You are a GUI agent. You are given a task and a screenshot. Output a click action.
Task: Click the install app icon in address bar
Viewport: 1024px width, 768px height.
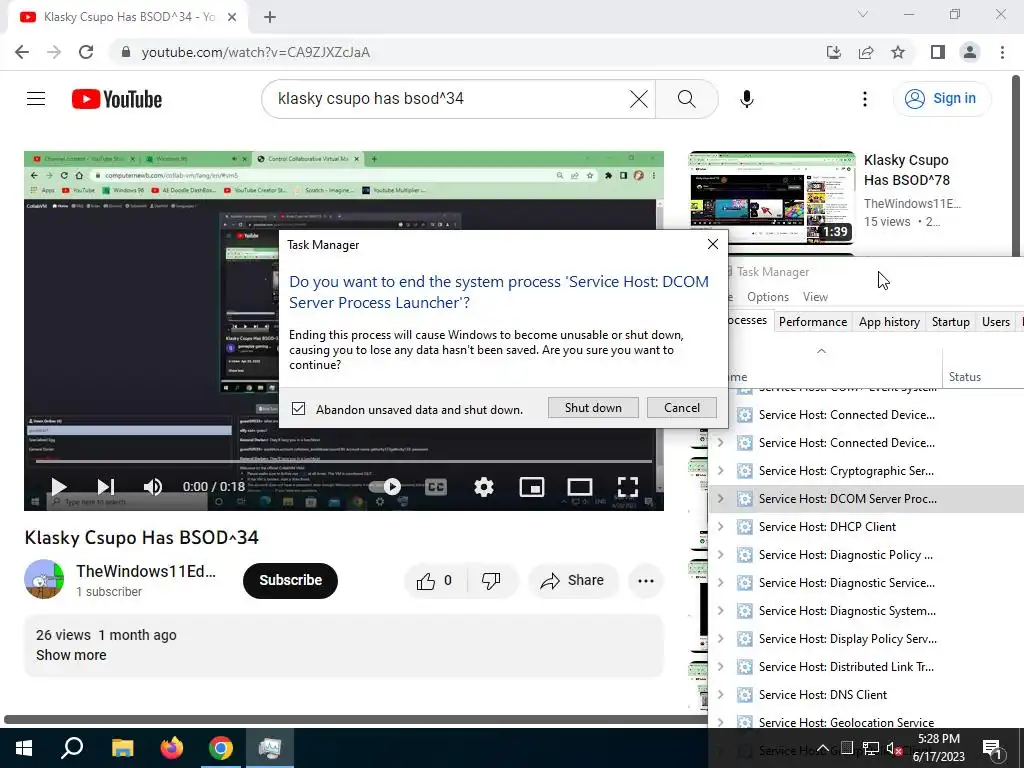(834, 52)
